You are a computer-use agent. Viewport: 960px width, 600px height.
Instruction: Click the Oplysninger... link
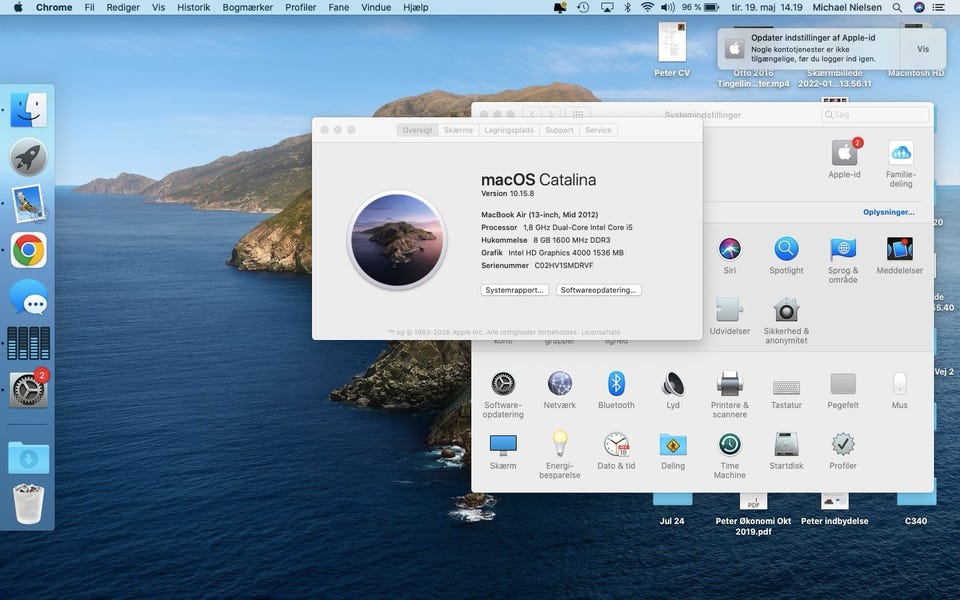tap(888, 212)
